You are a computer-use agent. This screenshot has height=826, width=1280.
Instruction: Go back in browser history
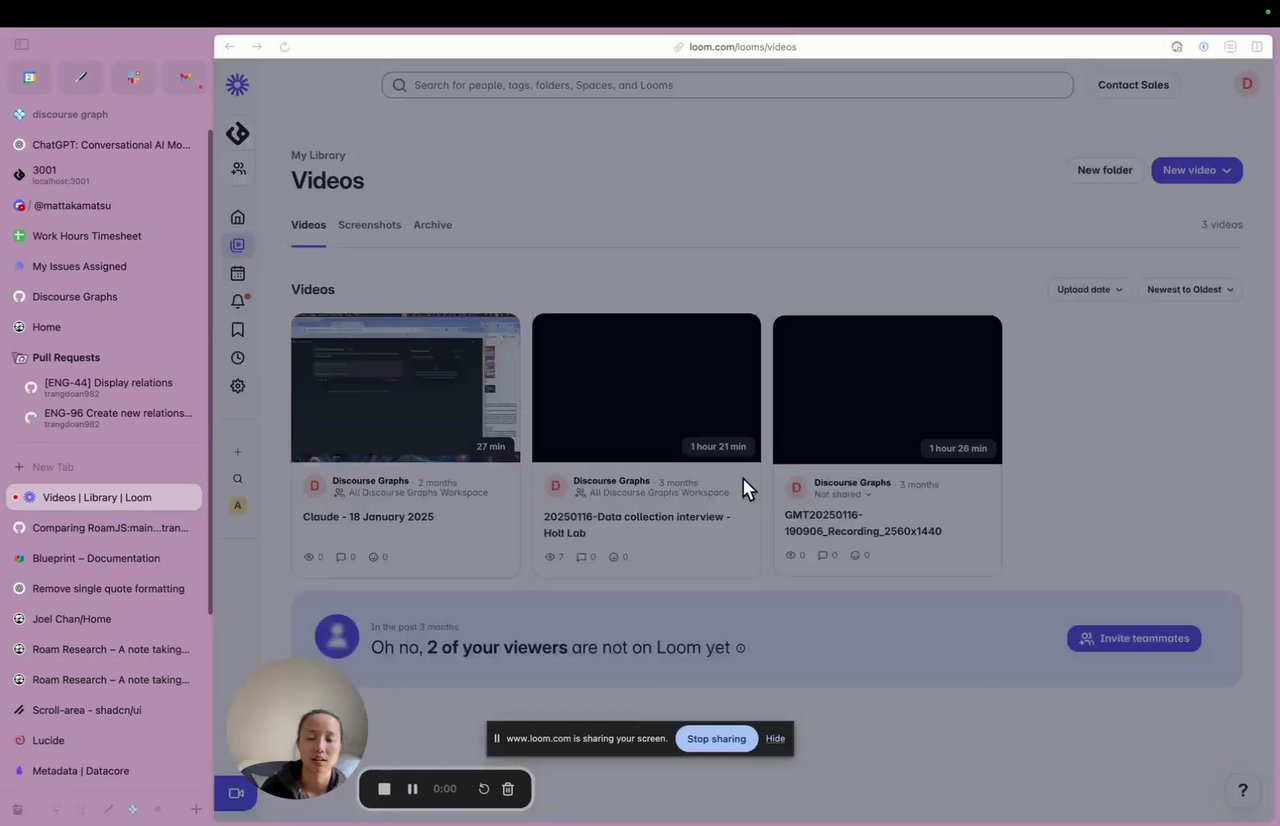pyautogui.click(x=230, y=47)
